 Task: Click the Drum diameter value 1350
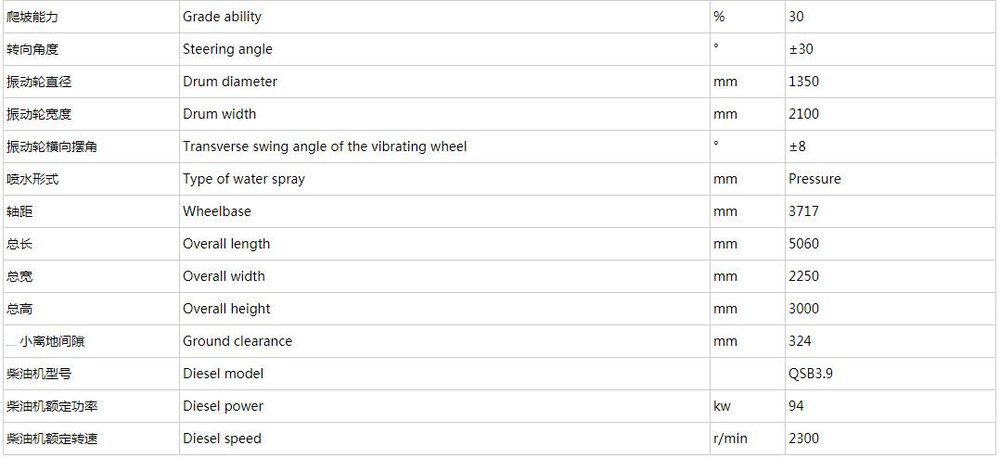[804, 82]
